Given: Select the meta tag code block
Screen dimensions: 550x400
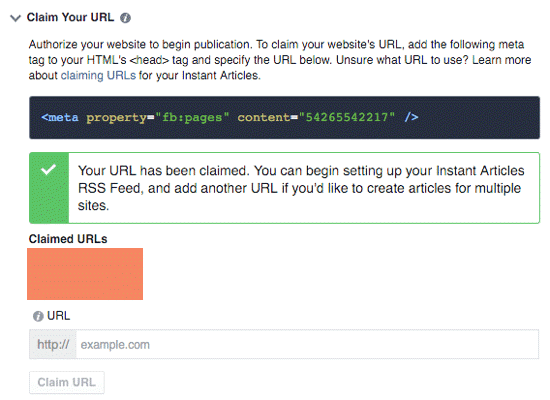Looking at the screenshot, I should 284,118.
